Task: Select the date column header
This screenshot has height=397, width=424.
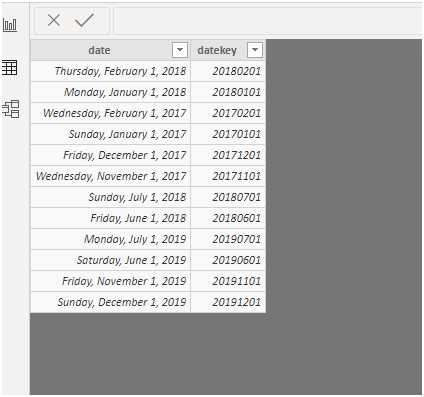Action: pyautogui.click(x=110, y=50)
